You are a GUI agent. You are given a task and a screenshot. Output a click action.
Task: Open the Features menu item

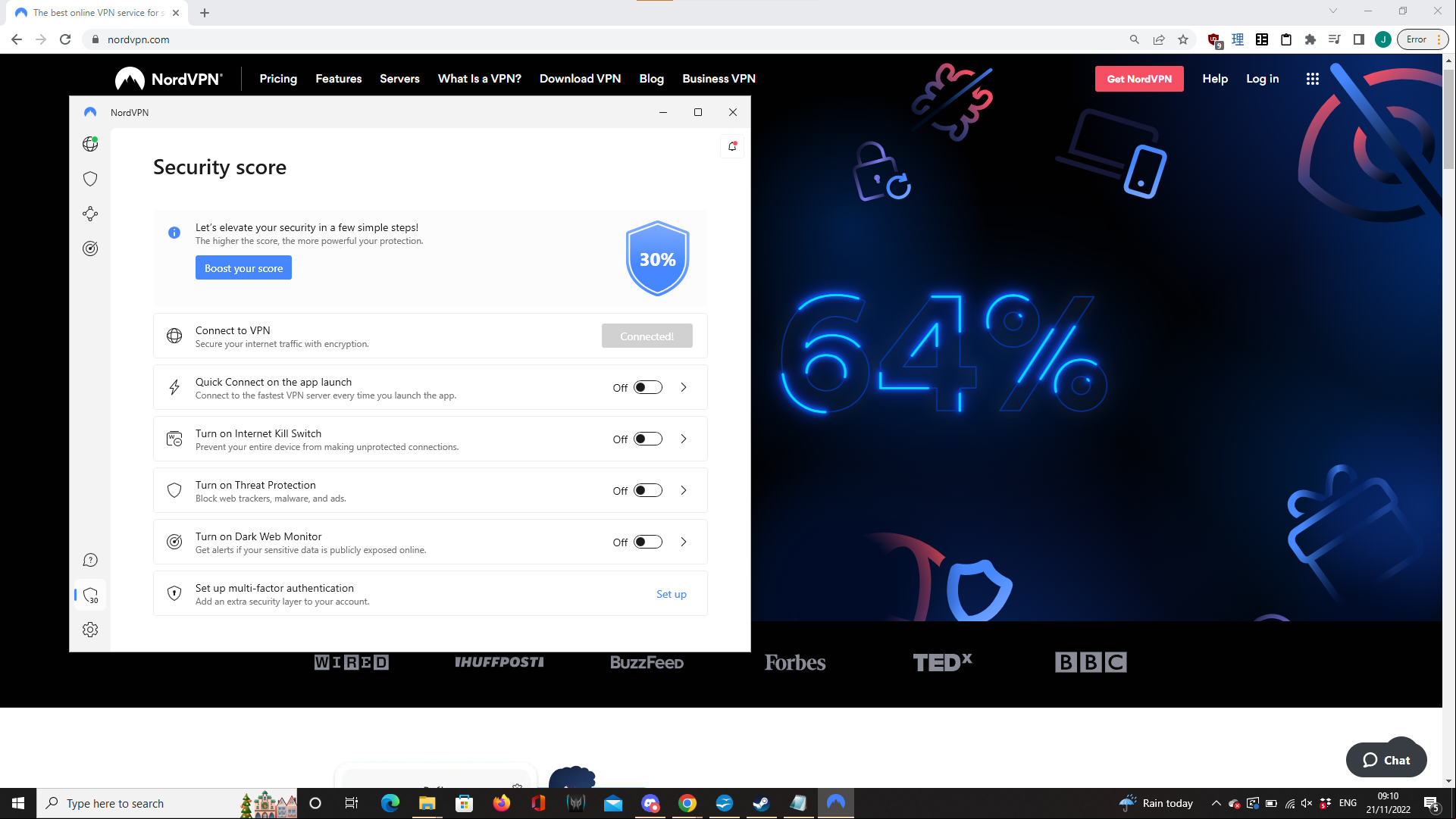click(339, 79)
